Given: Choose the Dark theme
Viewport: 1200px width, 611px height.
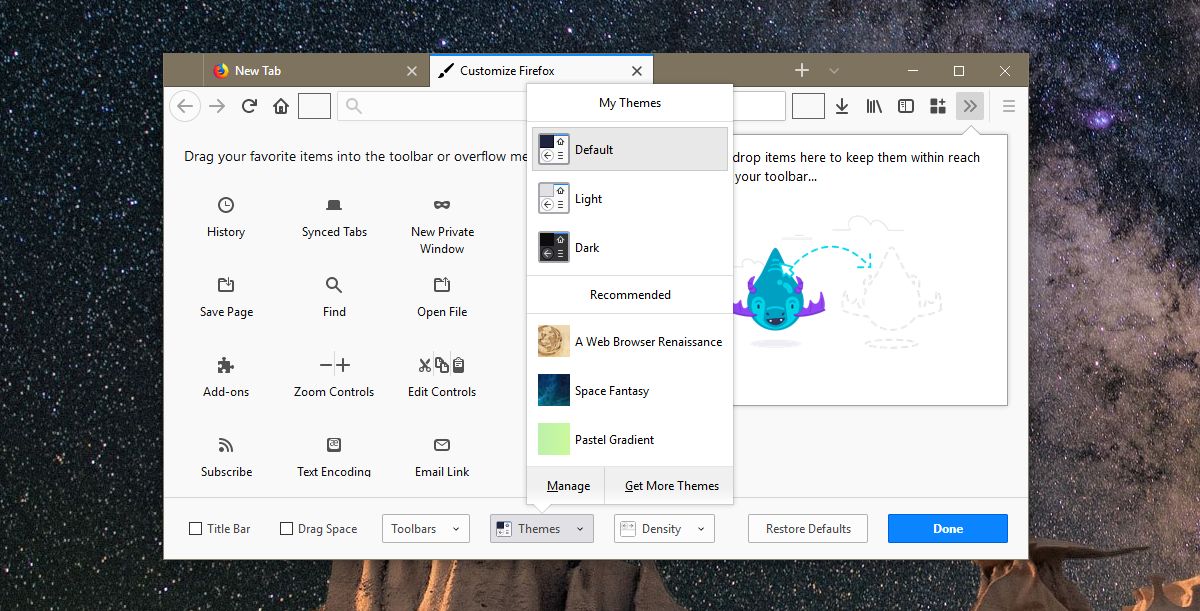Looking at the screenshot, I should [x=630, y=247].
